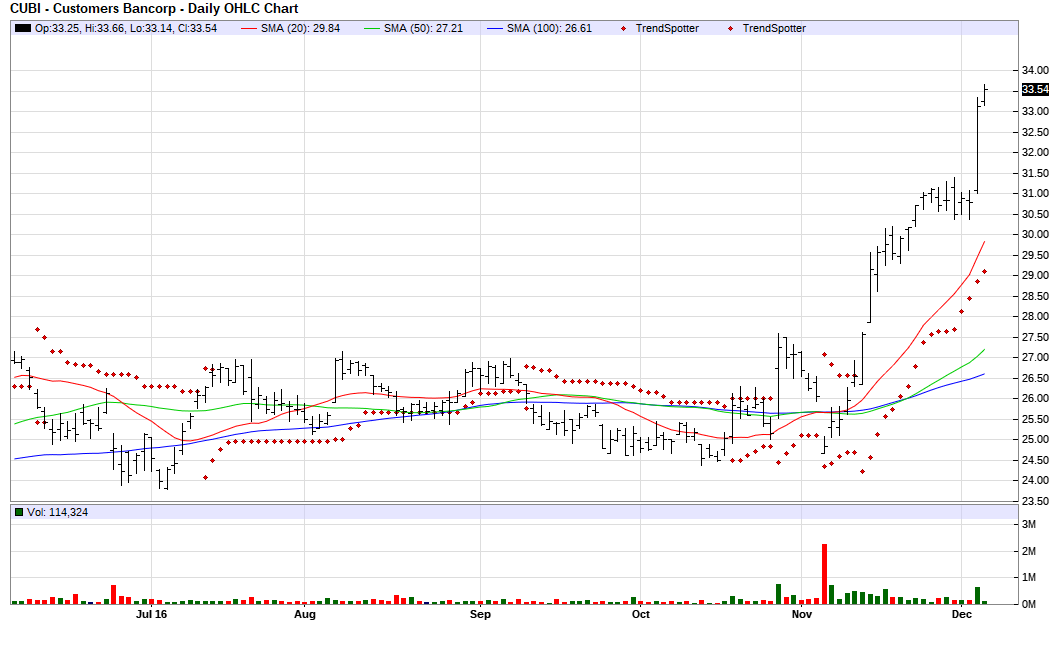Click the 0M volume axis label
The image size is (1060, 645).
click(x=1029, y=604)
